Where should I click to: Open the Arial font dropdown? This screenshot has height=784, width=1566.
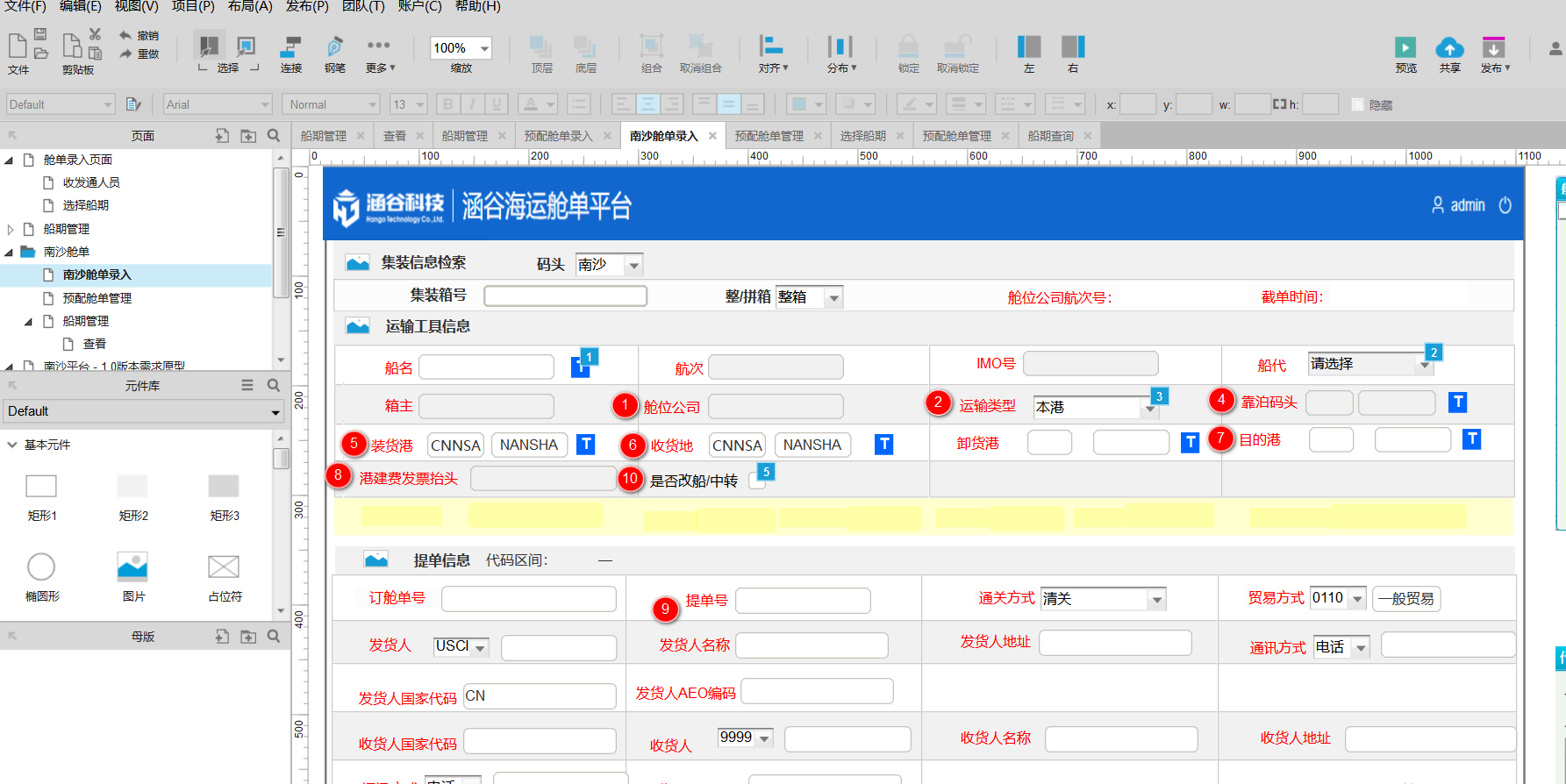click(x=218, y=104)
